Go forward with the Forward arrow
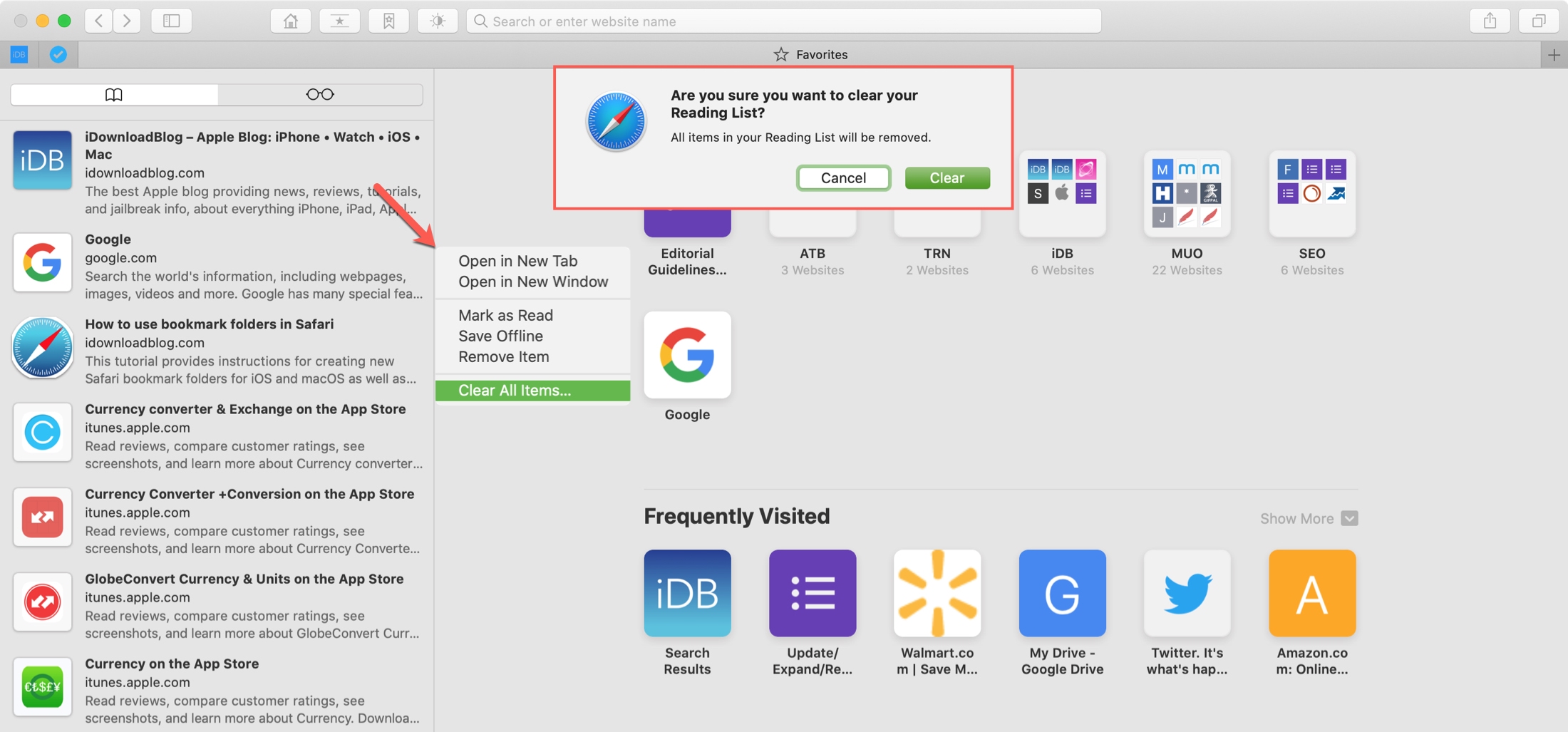This screenshot has height=732, width=1568. 127,21
